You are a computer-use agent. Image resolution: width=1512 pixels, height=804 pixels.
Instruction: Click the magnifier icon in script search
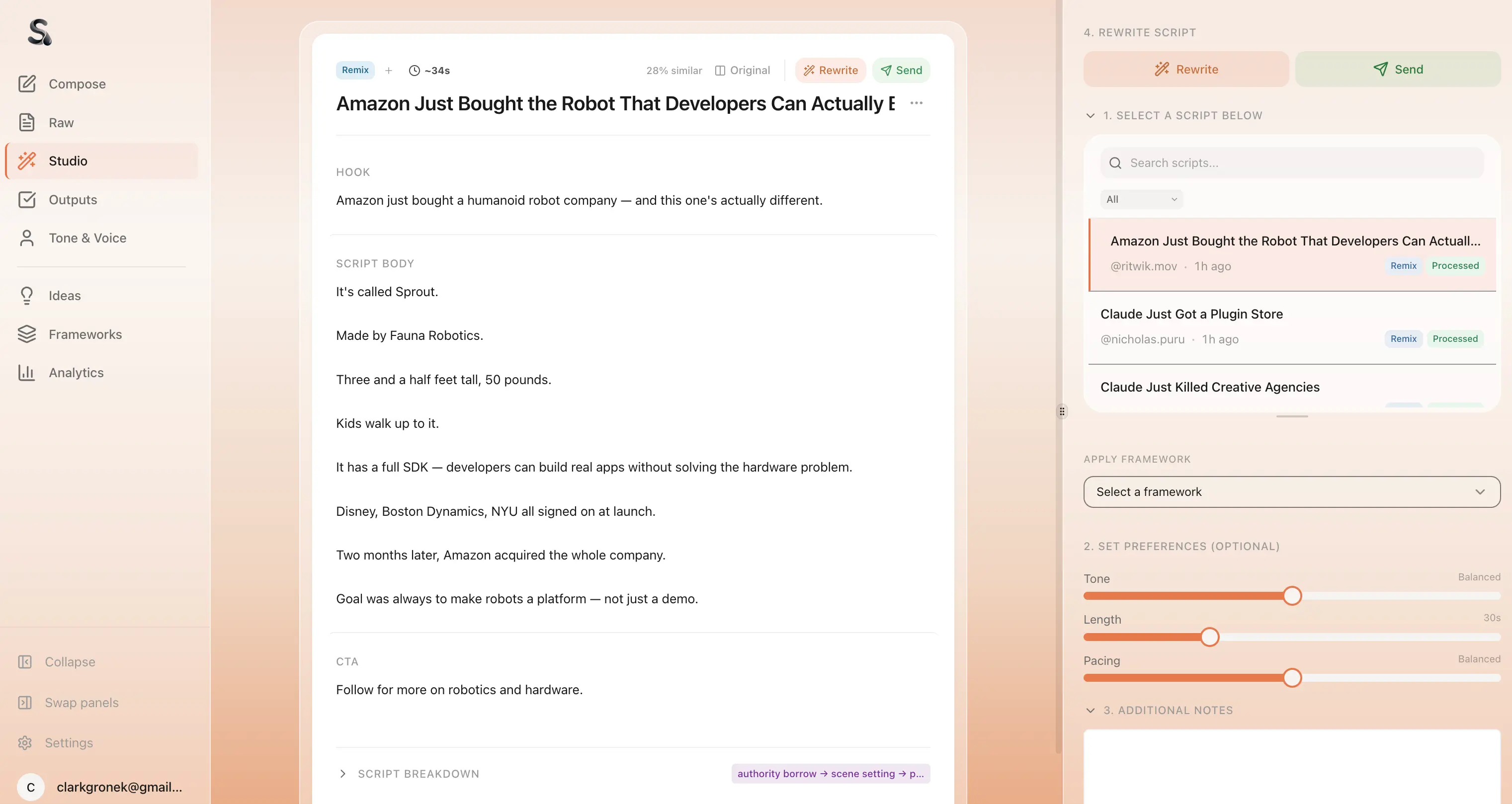tap(1115, 162)
